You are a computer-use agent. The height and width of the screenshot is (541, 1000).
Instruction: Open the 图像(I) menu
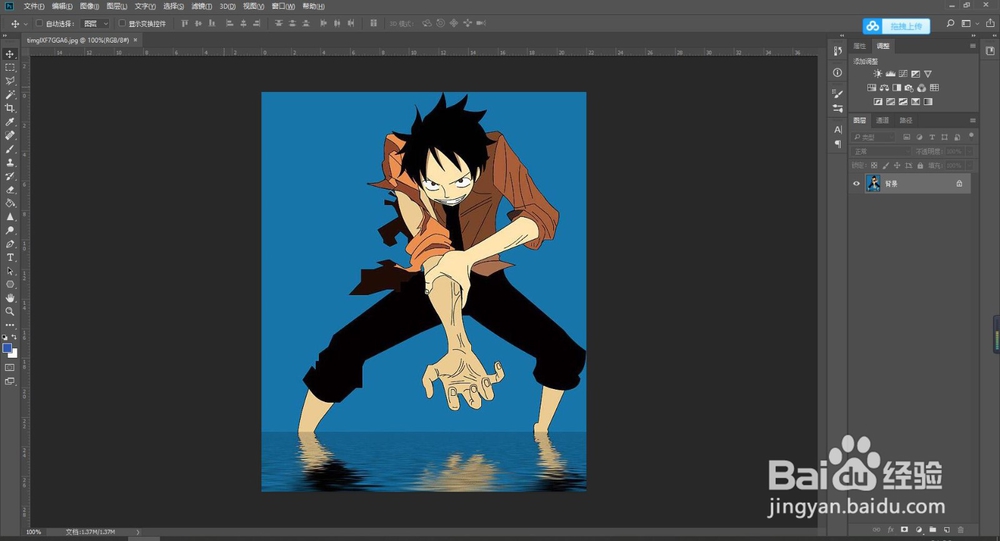pyautogui.click(x=89, y=6)
